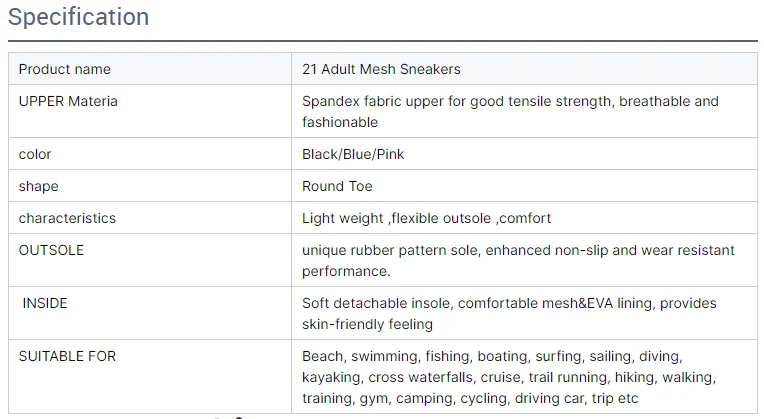Image resolution: width=764 pixels, height=419 pixels.
Task: Click the Specification heading
Action: pyautogui.click(x=79, y=17)
